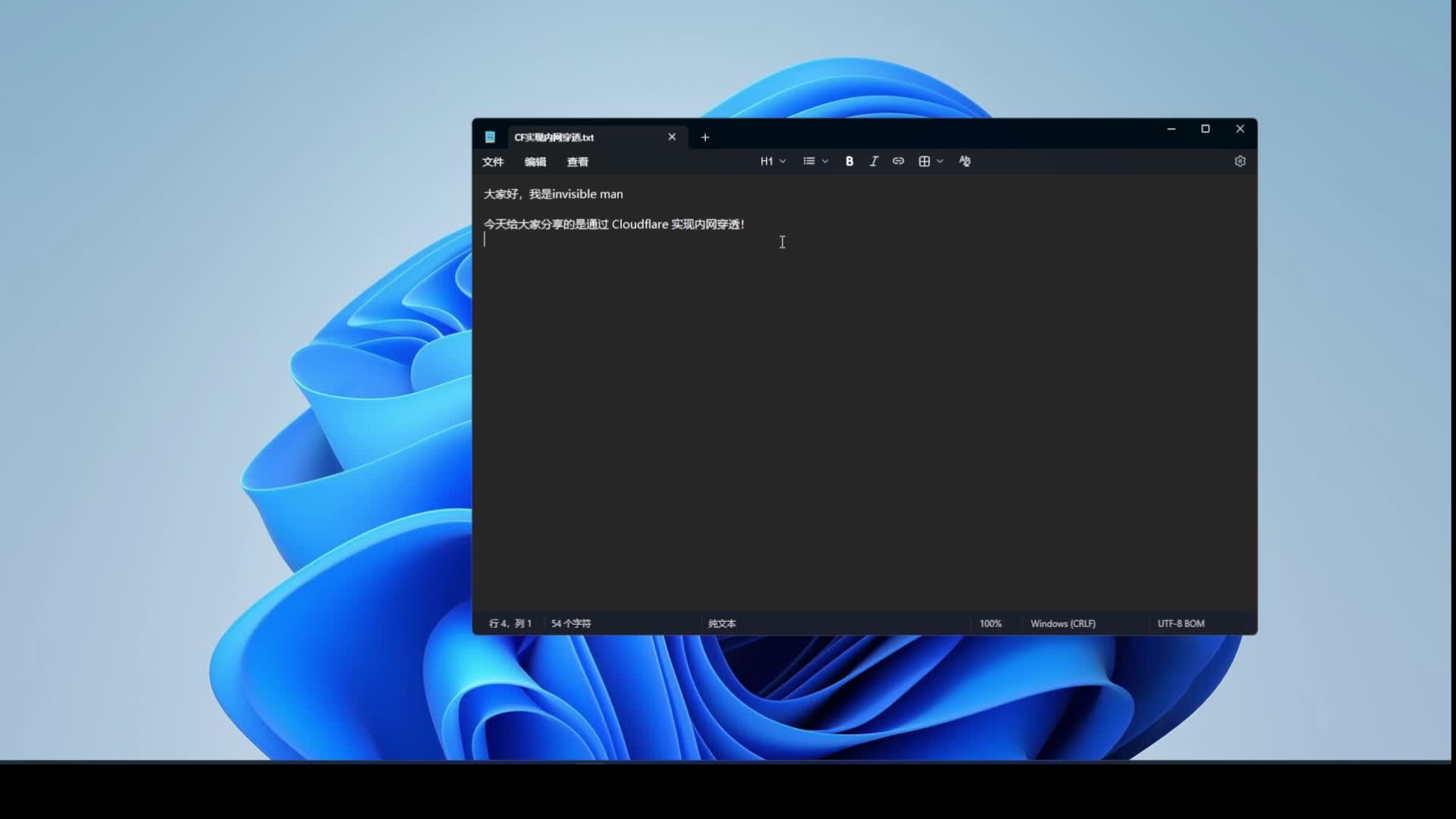1456x819 pixels.
Task: Toggle italic formatting
Action: click(x=874, y=162)
